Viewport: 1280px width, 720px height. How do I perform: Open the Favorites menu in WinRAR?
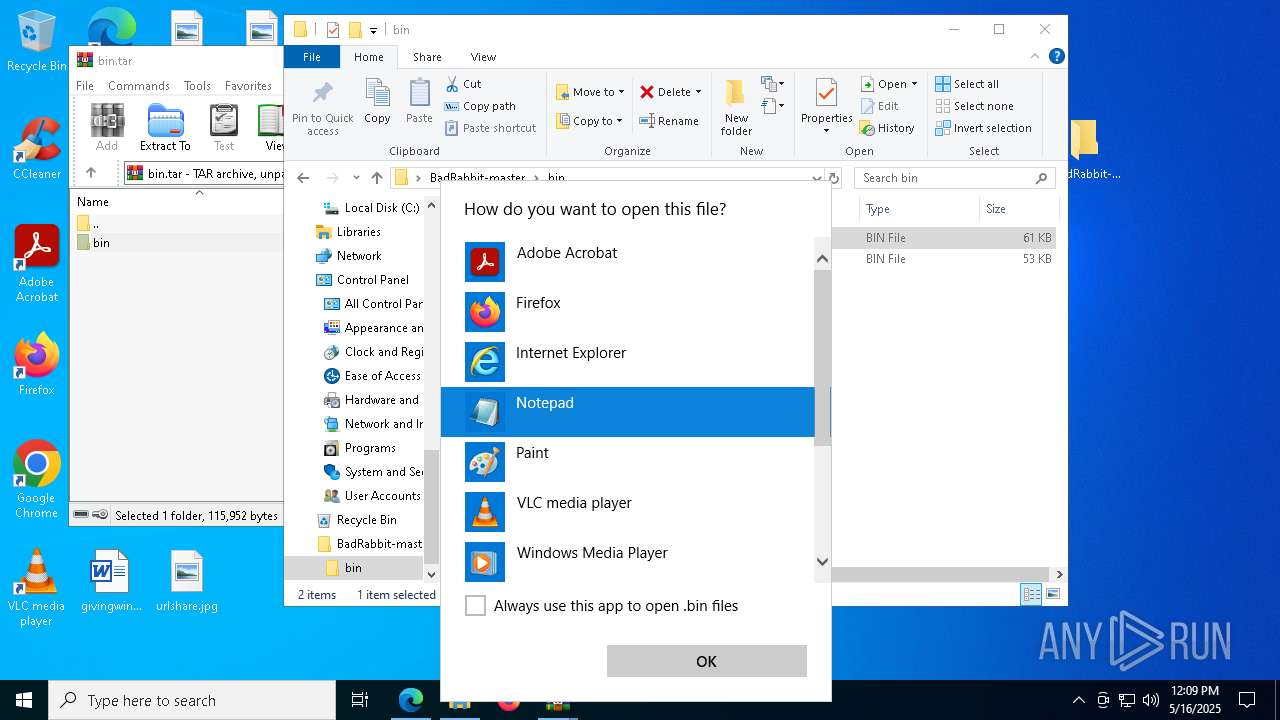pos(248,86)
